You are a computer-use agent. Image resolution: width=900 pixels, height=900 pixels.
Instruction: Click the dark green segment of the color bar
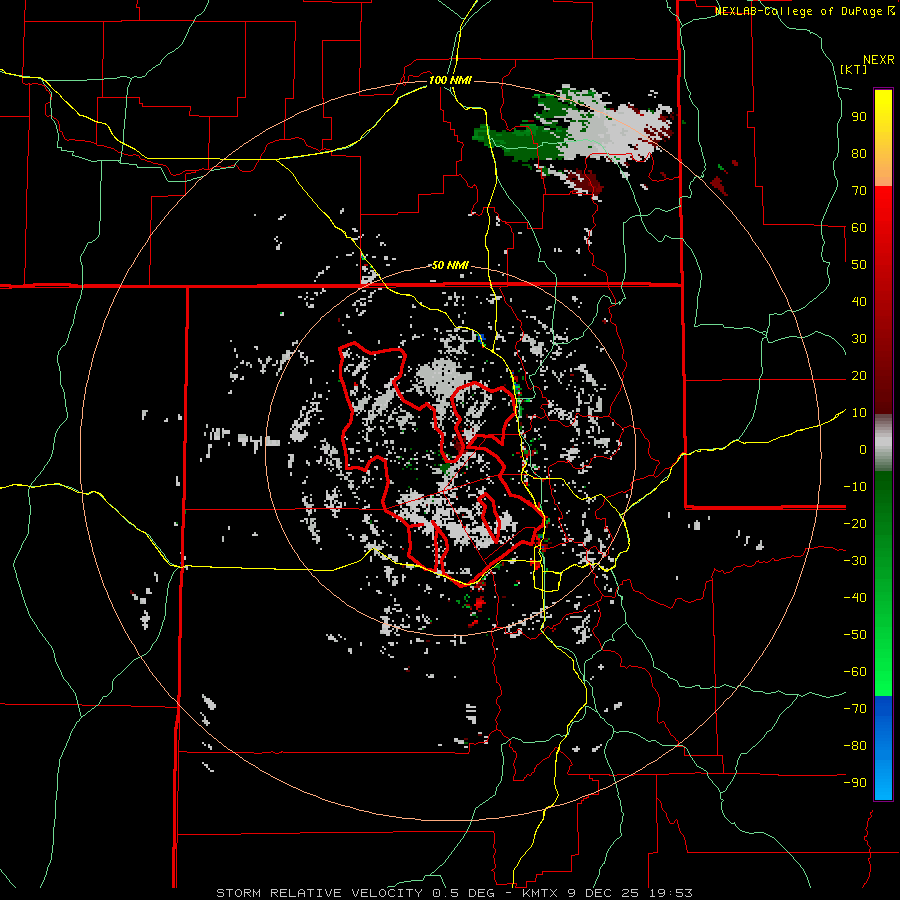[x=883, y=499]
